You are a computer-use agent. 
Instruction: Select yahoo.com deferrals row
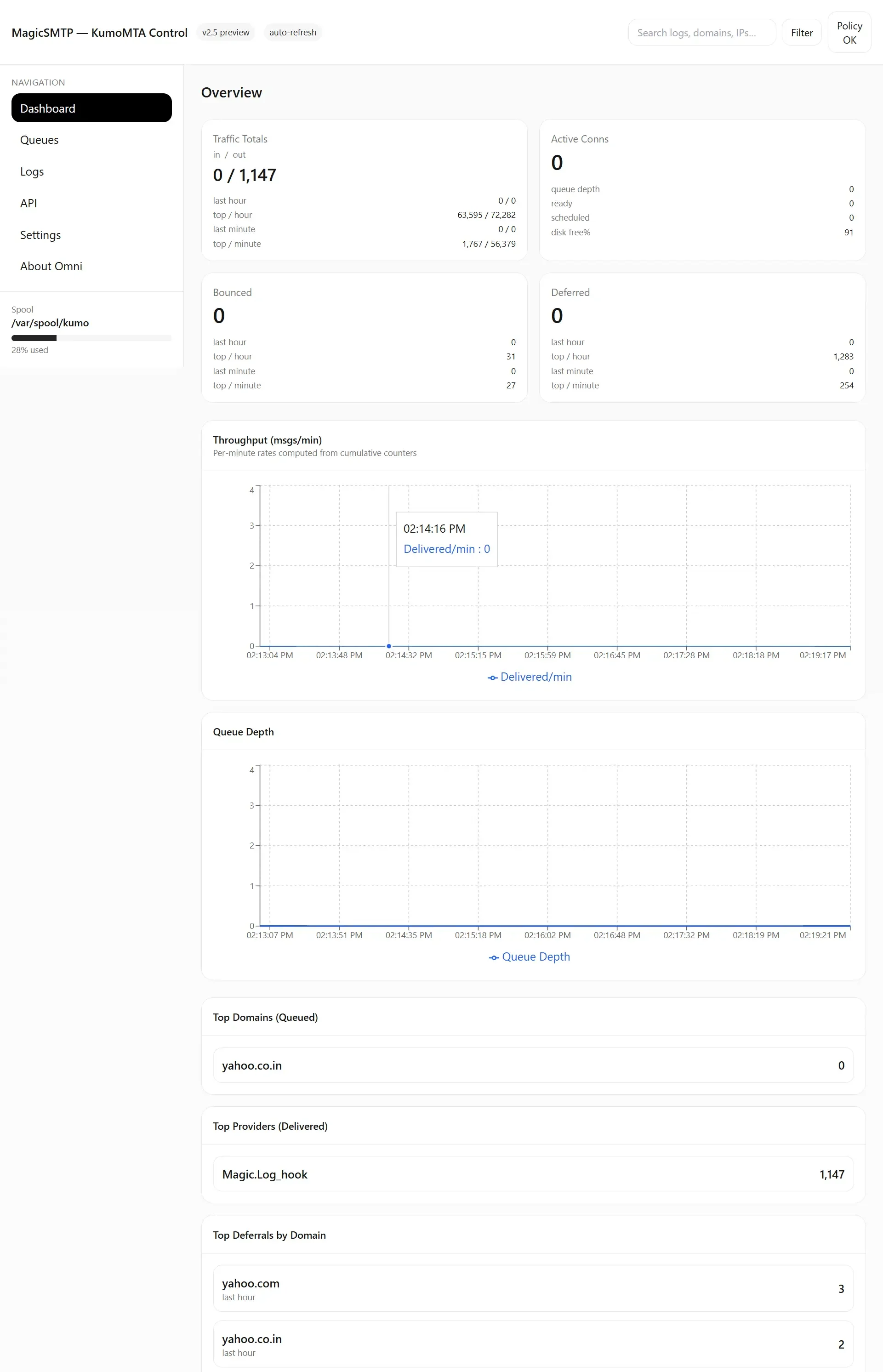coord(533,1288)
